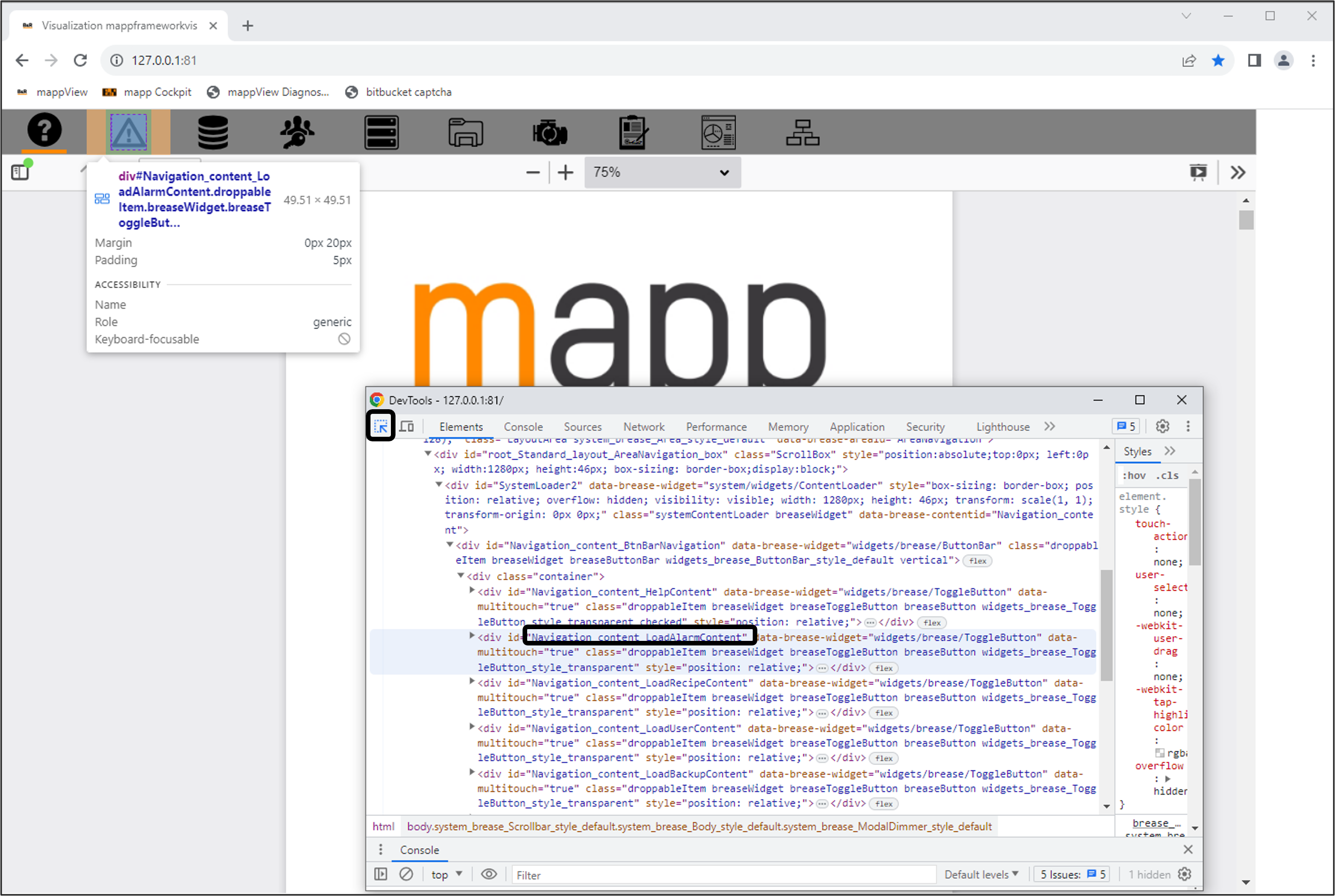1335x896 pixels.
Task: Activate the DevTools element inspector tool
Action: pos(381,426)
